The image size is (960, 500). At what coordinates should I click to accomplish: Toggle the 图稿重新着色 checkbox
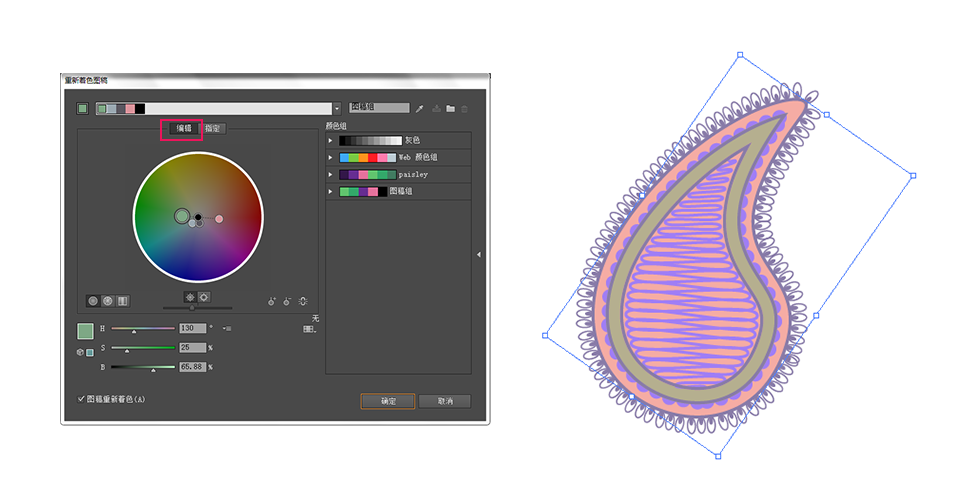[81, 399]
